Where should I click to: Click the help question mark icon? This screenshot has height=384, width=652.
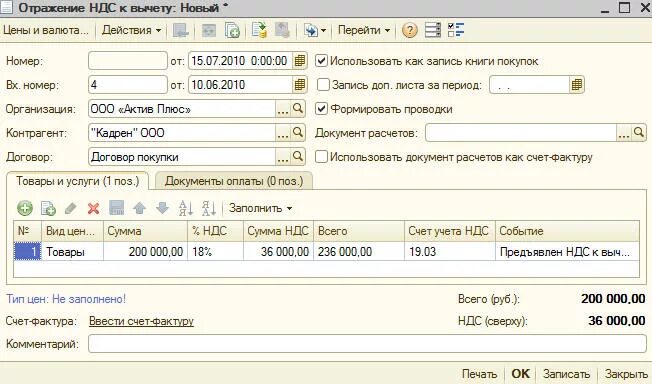coord(410,30)
